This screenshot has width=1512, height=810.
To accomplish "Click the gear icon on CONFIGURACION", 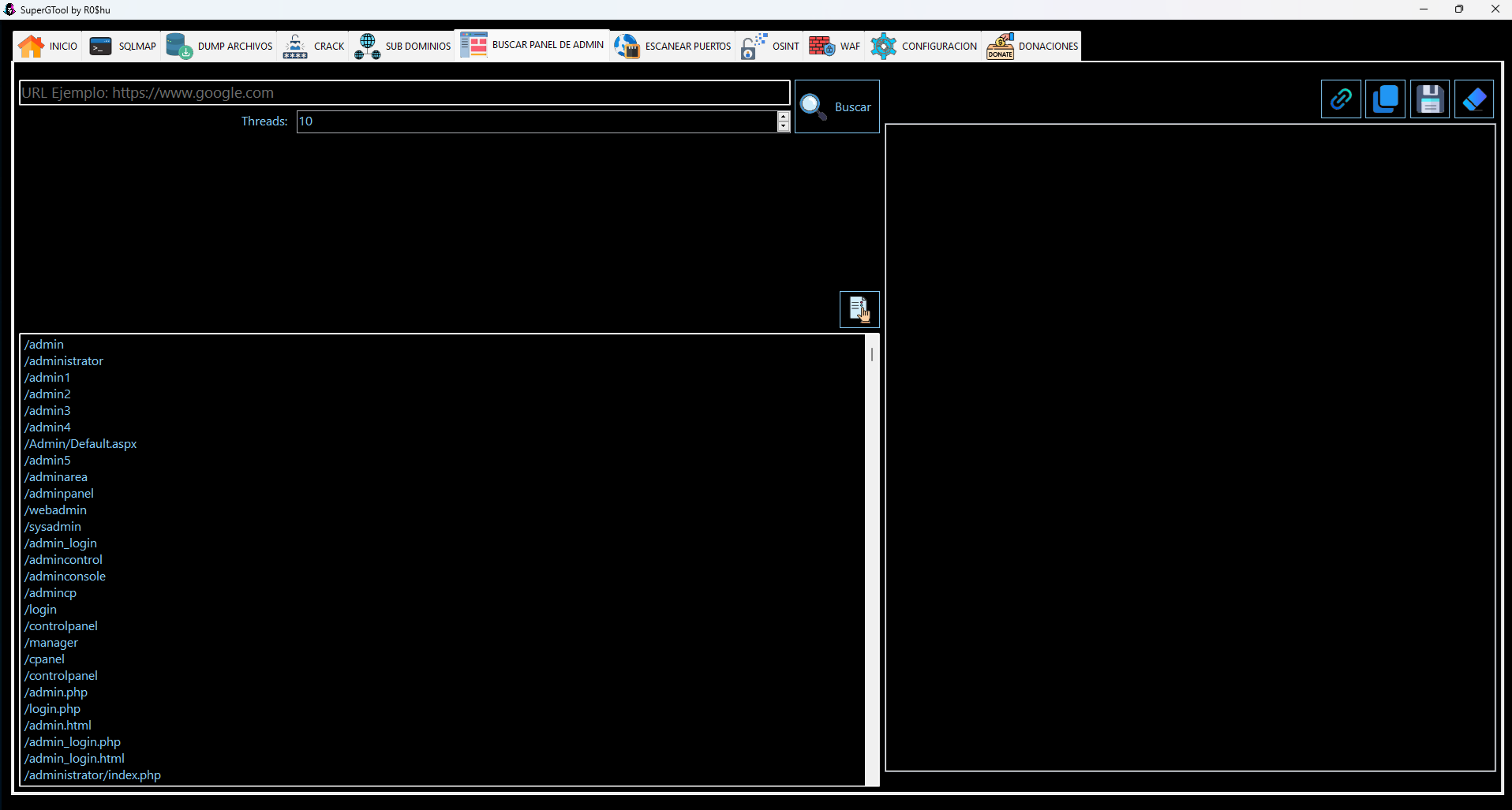I will (884, 47).
